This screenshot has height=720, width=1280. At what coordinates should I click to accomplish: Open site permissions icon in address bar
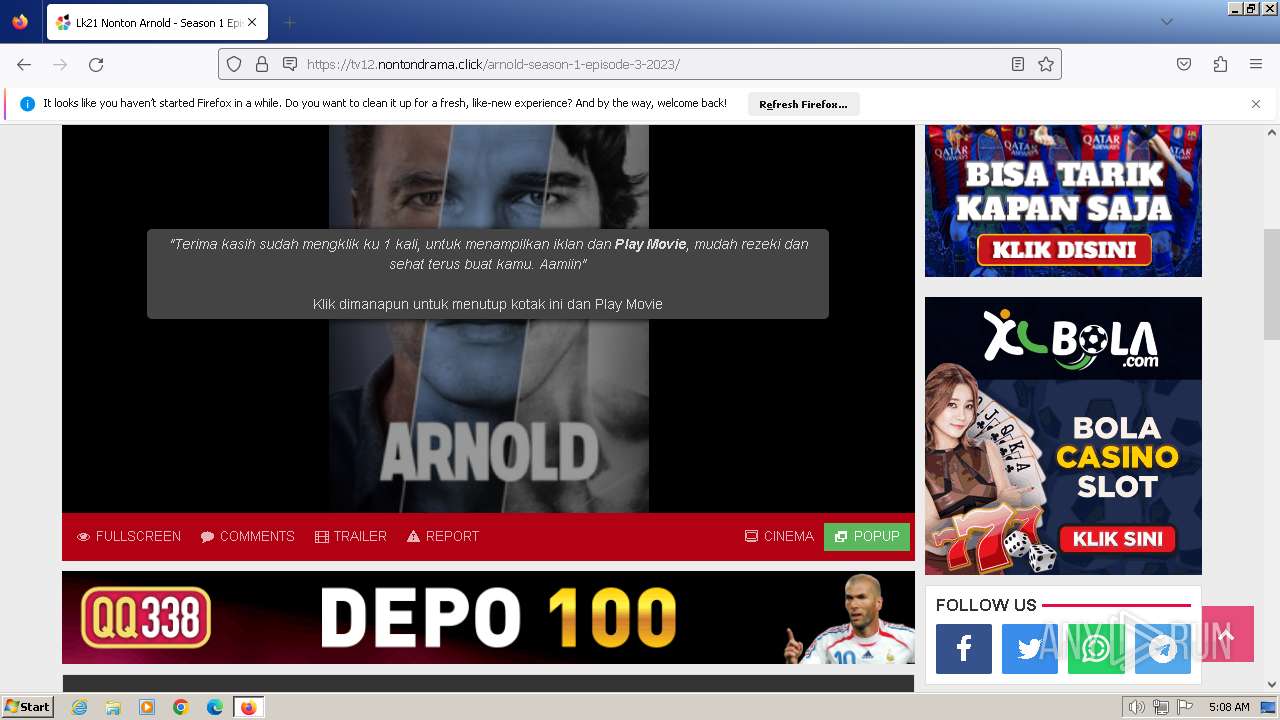(290, 64)
